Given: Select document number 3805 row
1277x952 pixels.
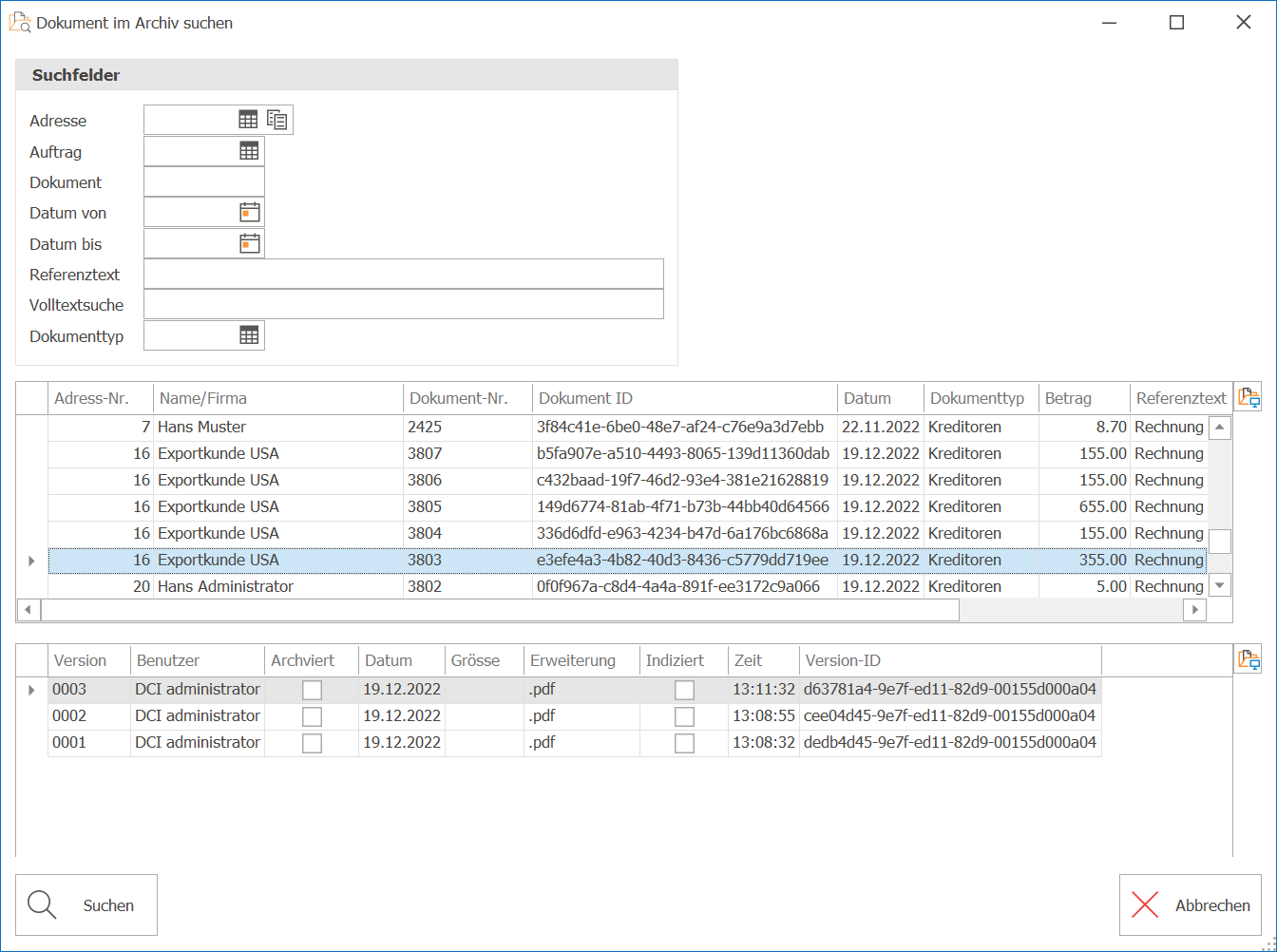Looking at the screenshot, I should [x=627, y=507].
